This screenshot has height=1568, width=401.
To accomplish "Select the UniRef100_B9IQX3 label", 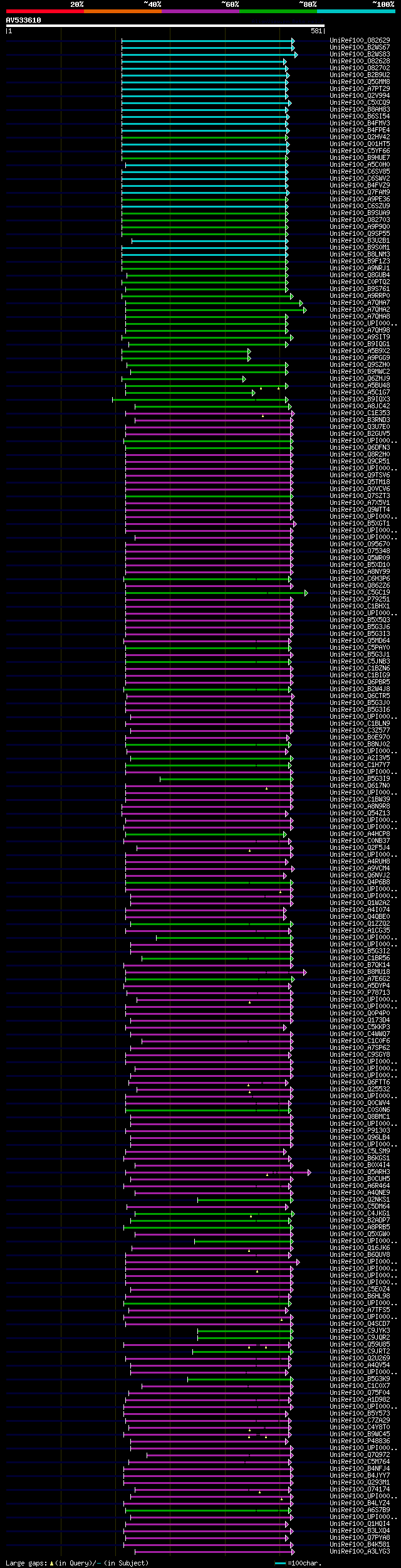I will click(x=360, y=400).
